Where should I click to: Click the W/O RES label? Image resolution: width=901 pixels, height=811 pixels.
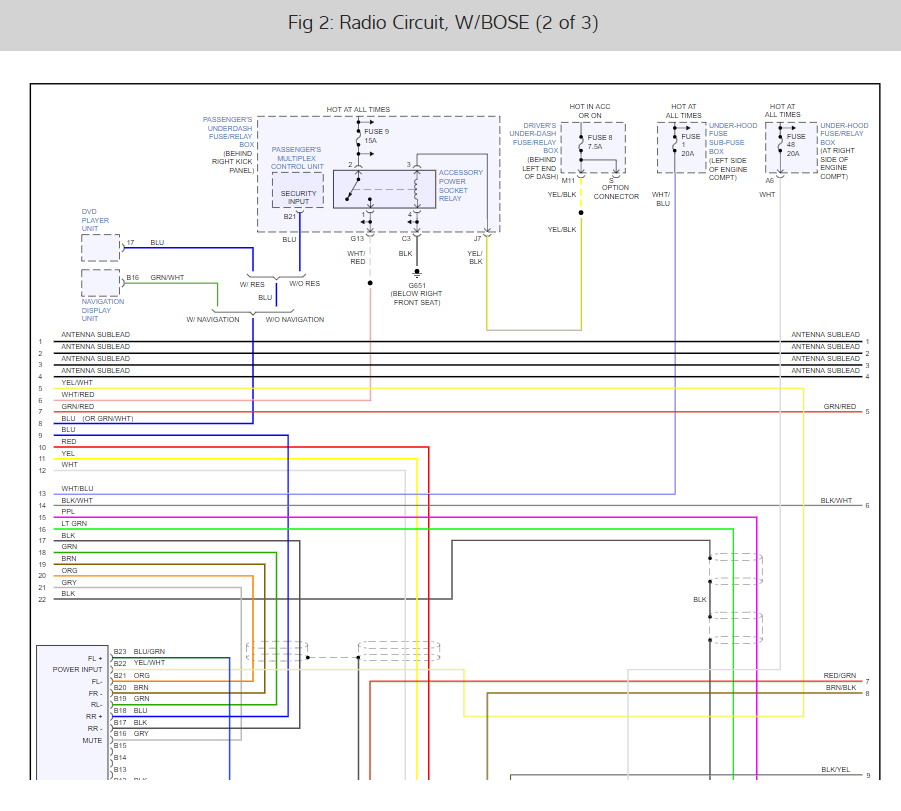304,284
